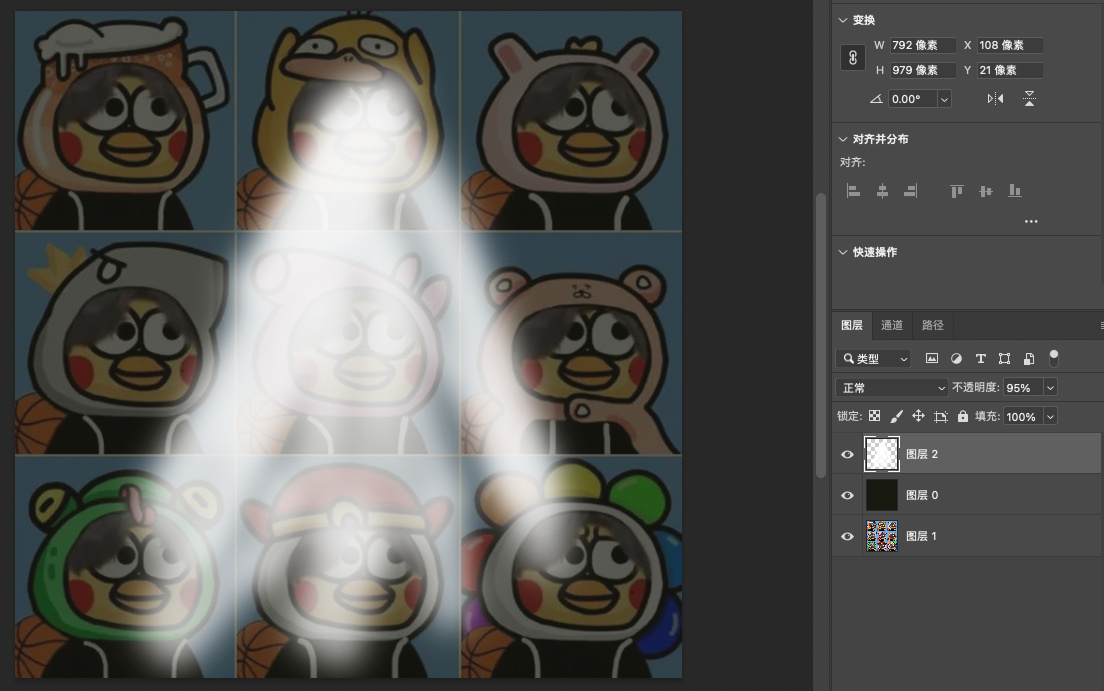The image size is (1104, 691).
Task: Select layer name 图层 1
Action: (922, 536)
